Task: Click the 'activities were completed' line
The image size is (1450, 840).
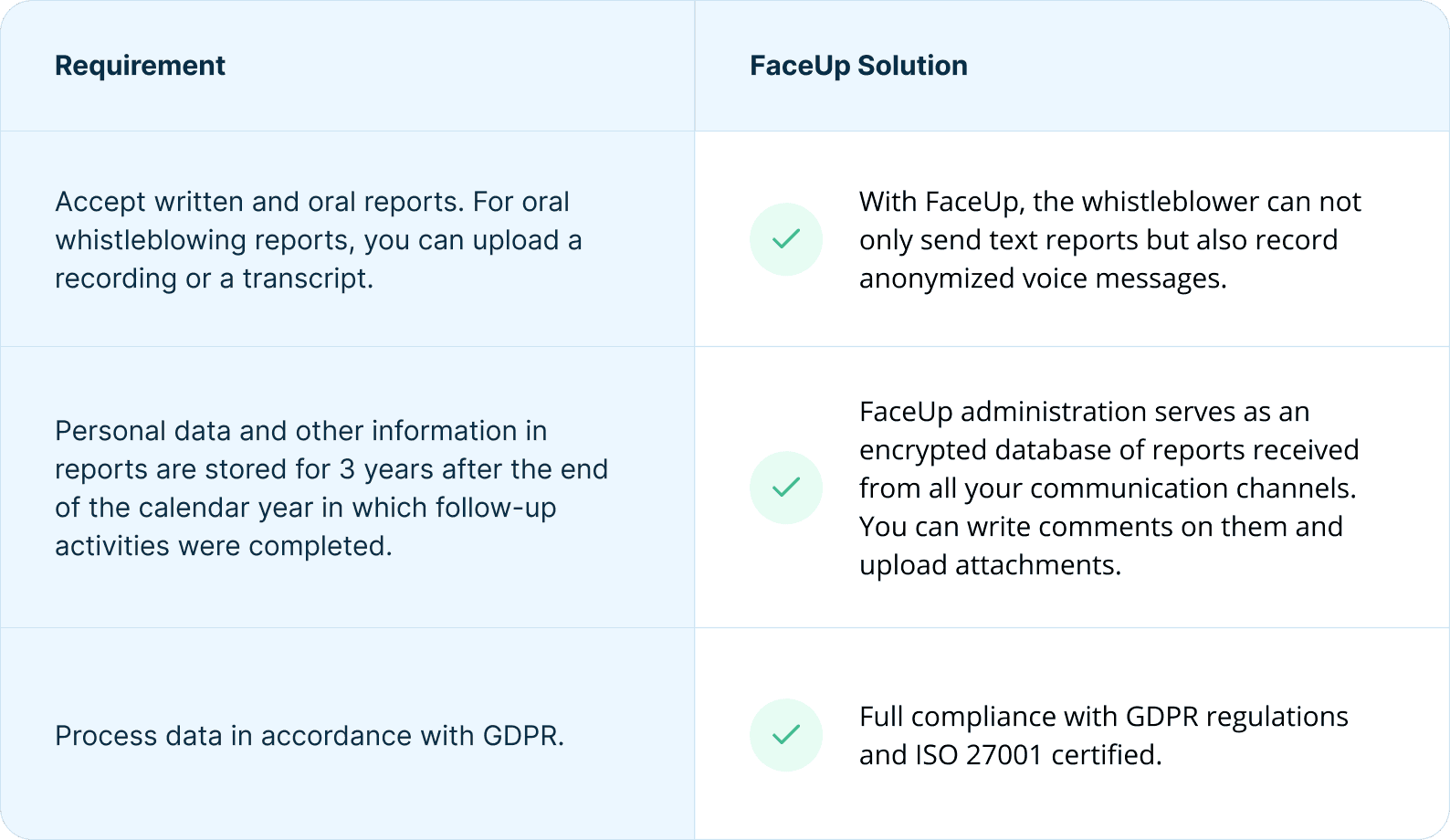Action: click(224, 546)
